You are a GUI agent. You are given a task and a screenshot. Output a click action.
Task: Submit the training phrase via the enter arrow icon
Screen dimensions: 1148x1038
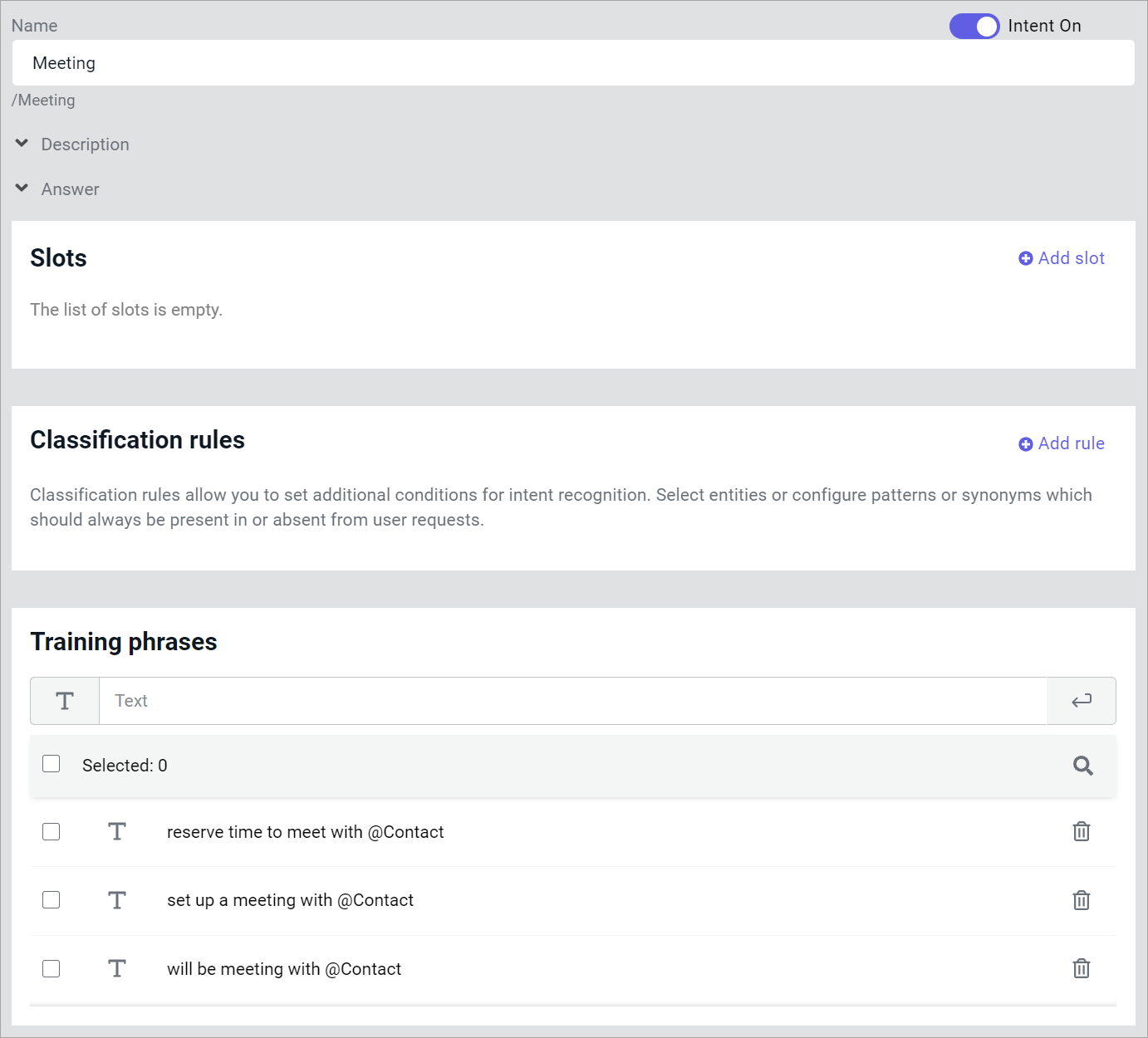pyautogui.click(x=1081, y=700)
